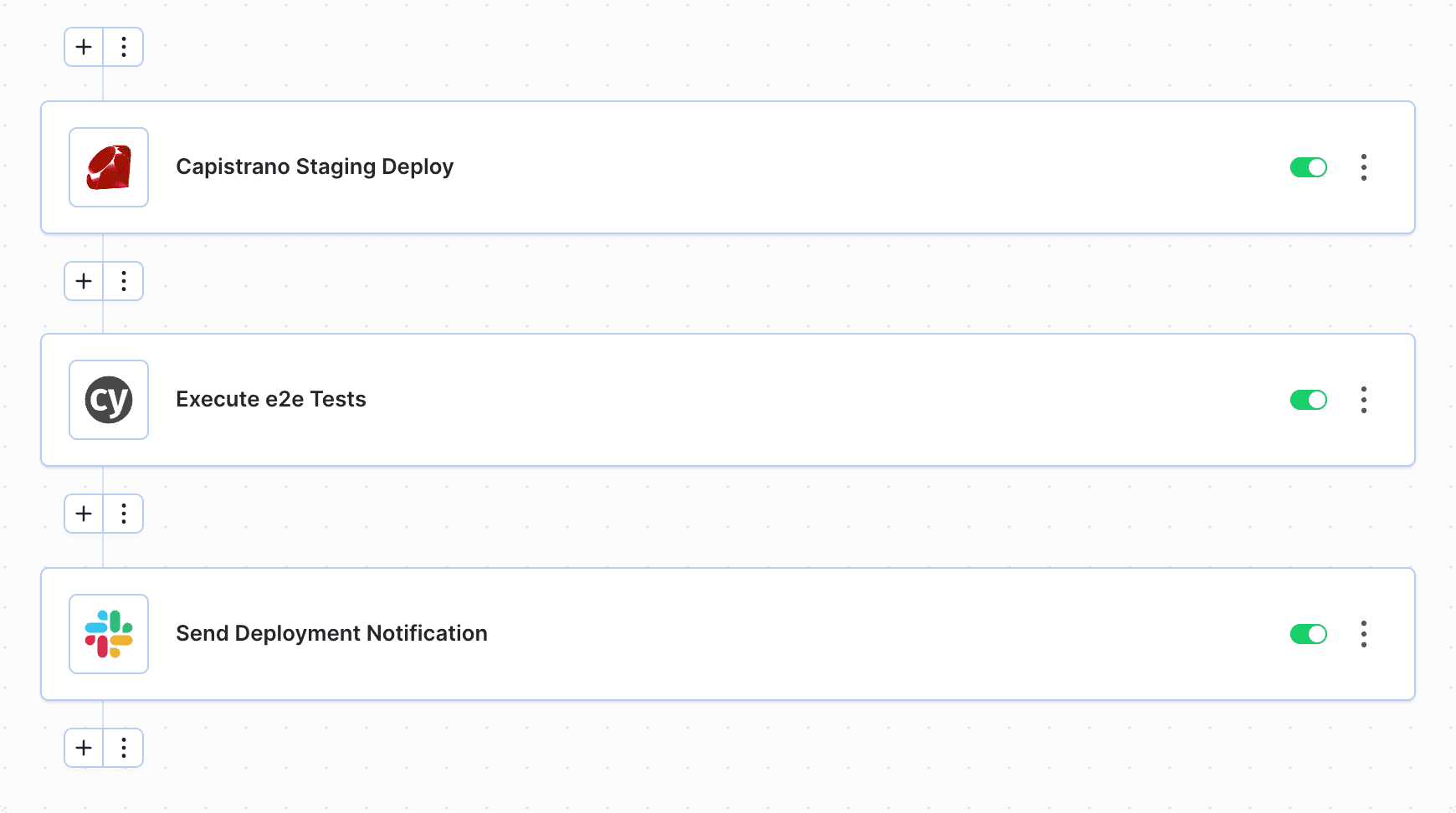Screen dimensions: 1456x813
Task: Open the options menu next to the top plus button
Action: click(x=124, y=47)
